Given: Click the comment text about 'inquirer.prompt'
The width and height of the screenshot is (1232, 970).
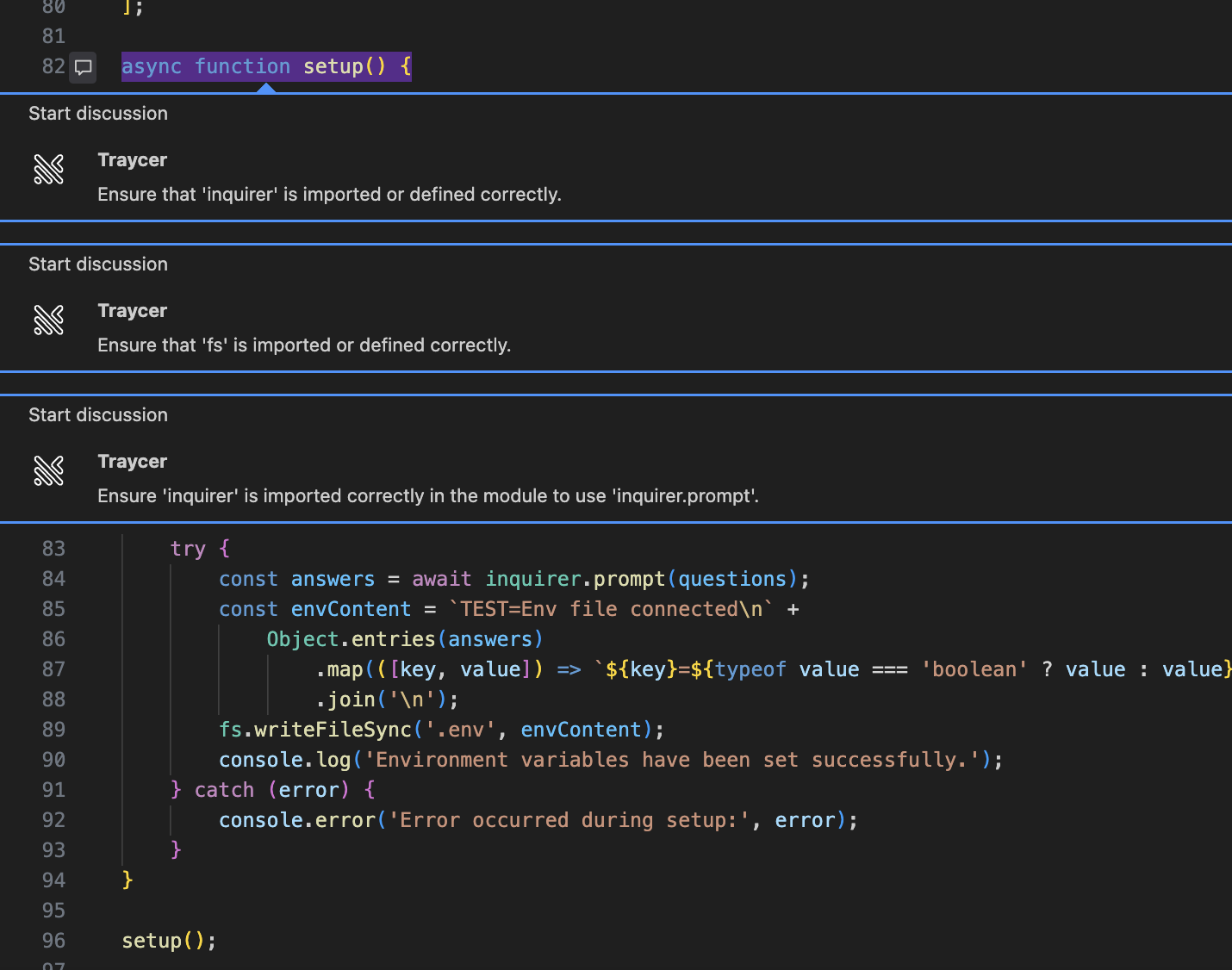Looking at the screenshot, I should tap(428, 496).
